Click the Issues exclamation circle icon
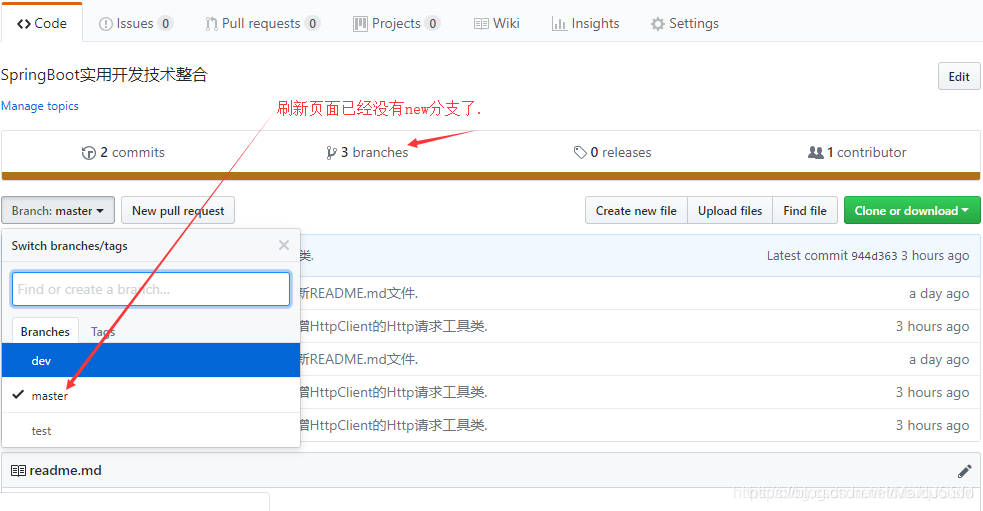The width and height of the screenshot is (983, 511). (105, 24)
